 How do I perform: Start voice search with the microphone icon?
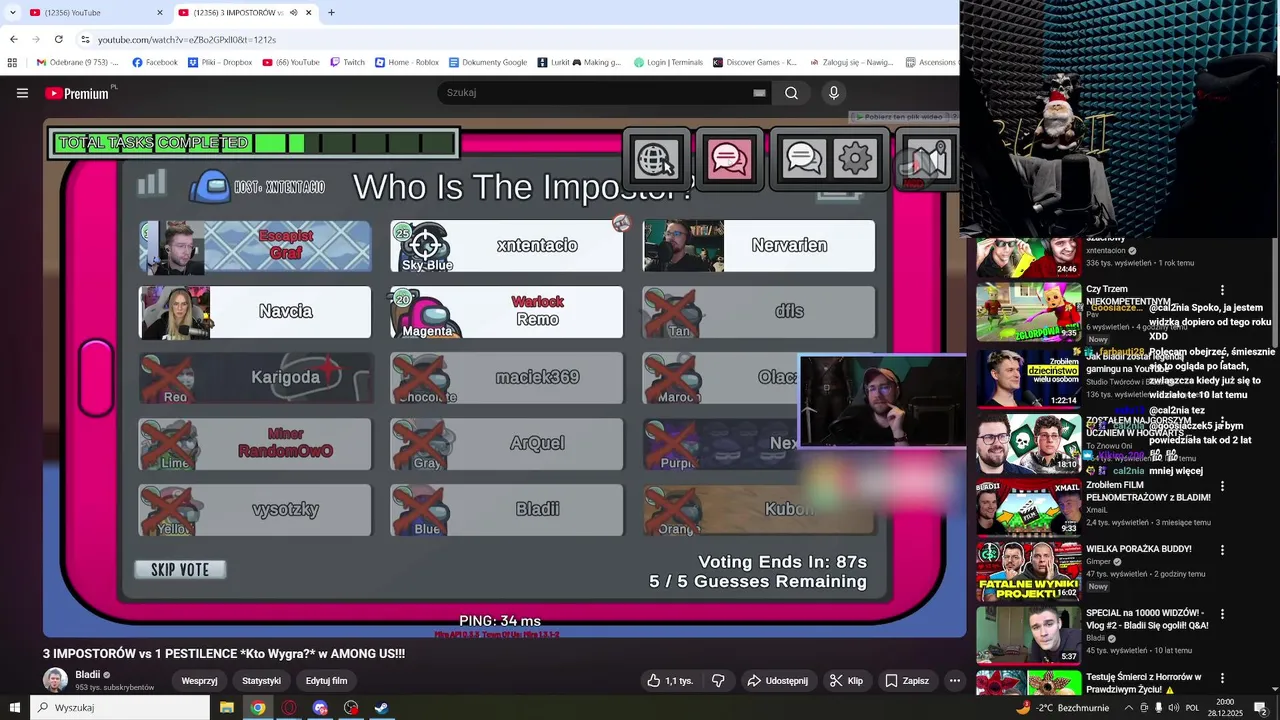tap(834, 93)
